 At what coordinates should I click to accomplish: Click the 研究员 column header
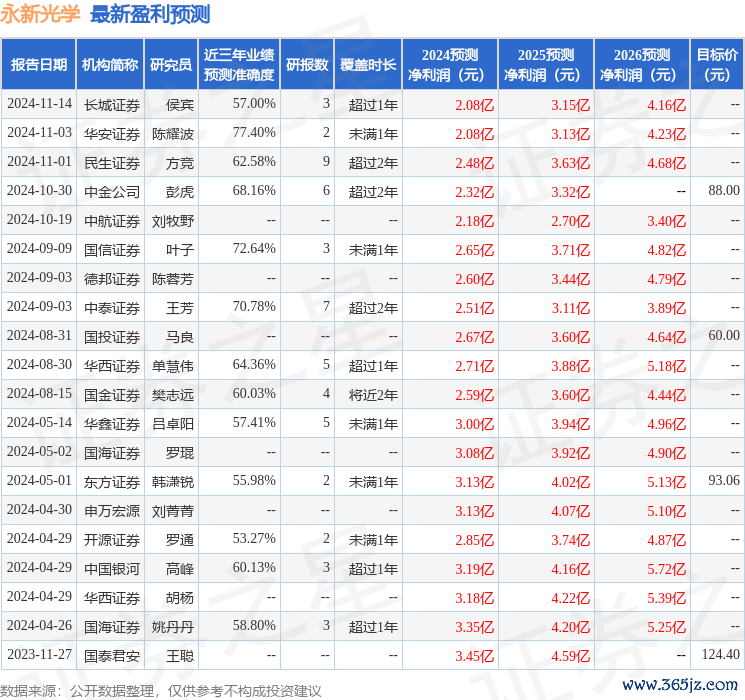pyautogui.click(x=171, y=65)
